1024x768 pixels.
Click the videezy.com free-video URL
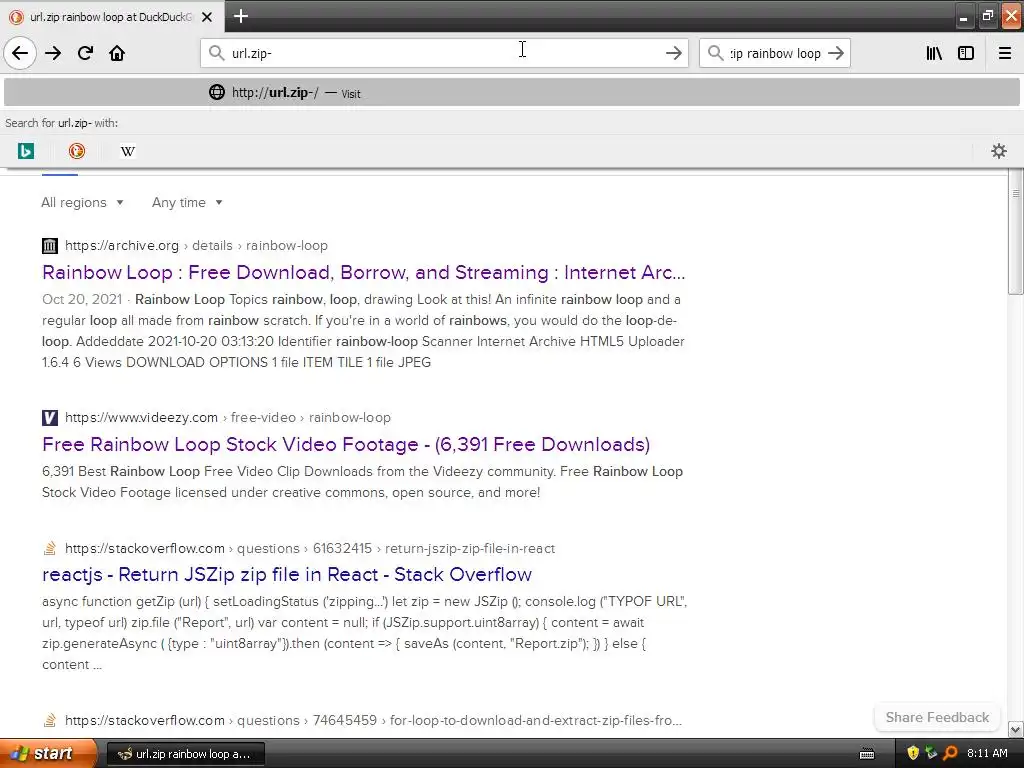(x=228, y=417)
